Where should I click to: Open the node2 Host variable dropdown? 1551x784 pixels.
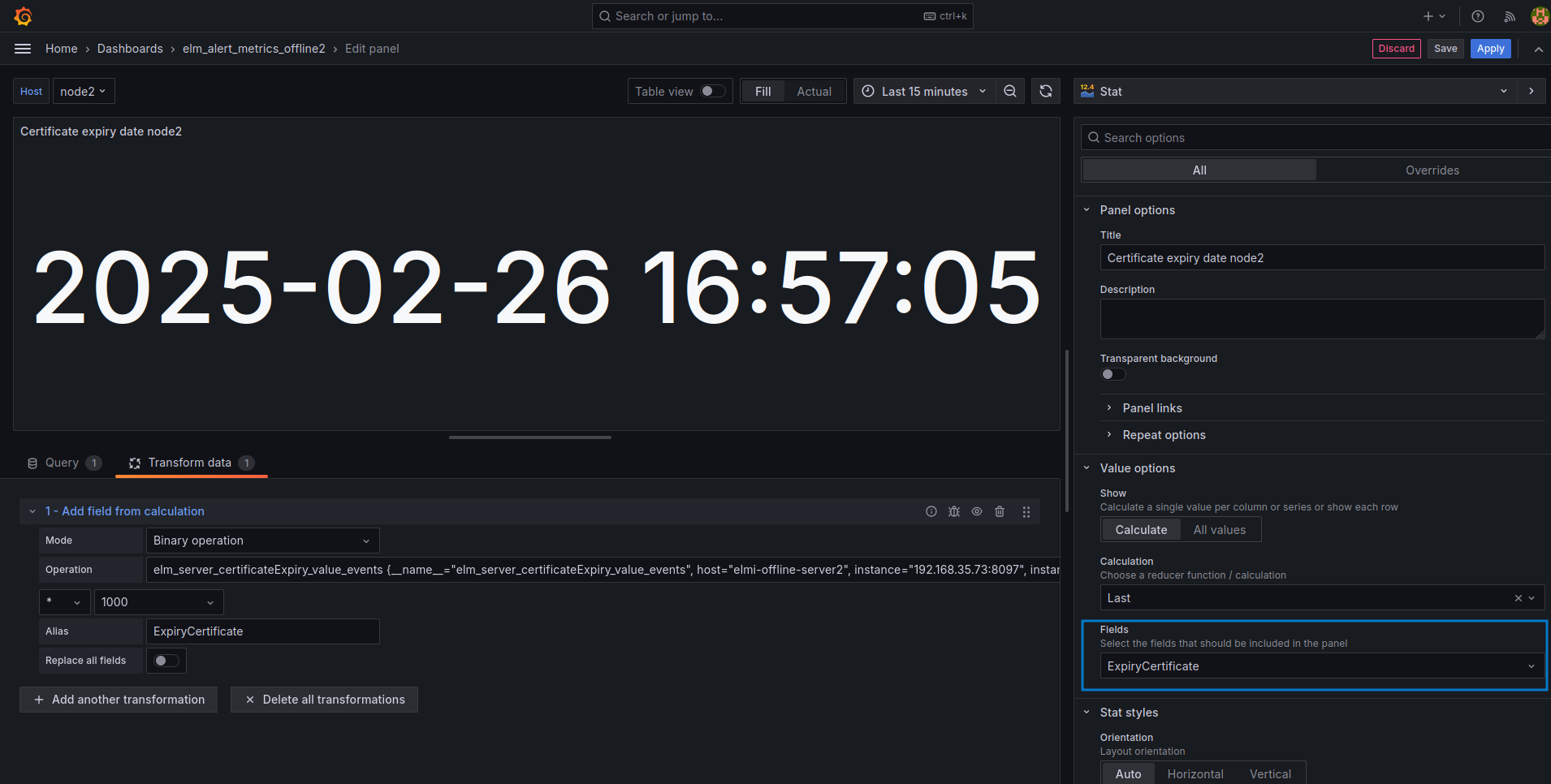(x=84, y=91)
